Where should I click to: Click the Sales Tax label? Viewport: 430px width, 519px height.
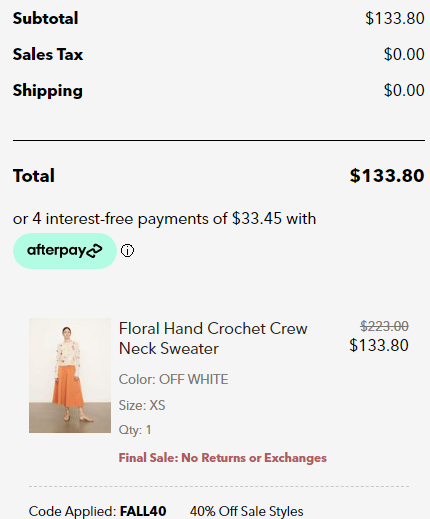48,54
